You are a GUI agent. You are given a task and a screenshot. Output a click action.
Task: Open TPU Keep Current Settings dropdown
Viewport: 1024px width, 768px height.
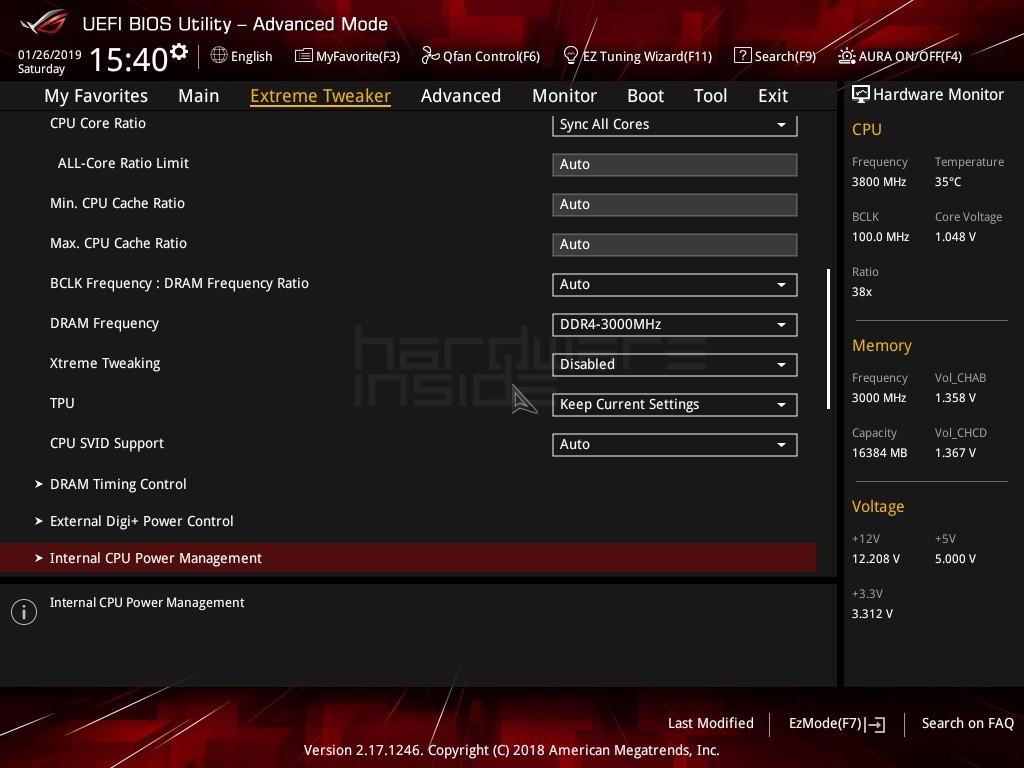(675, 405)
